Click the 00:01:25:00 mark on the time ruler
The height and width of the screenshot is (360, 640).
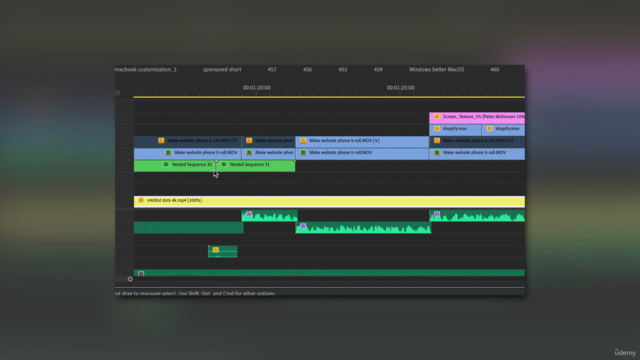click(x=400, y=88)
